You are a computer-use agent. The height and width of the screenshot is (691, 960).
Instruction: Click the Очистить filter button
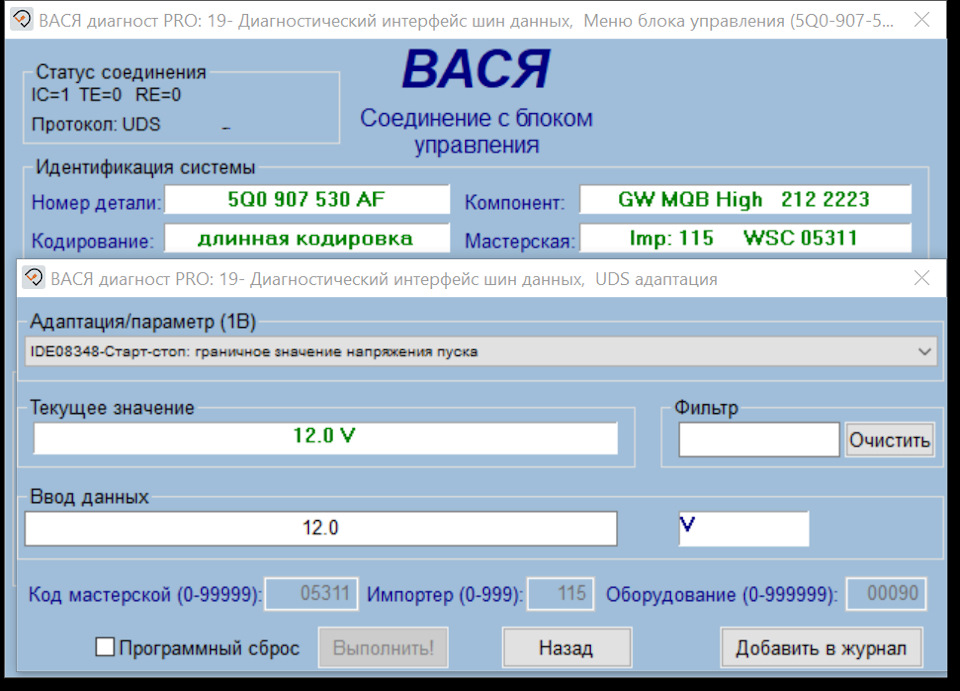click(890, 440)
